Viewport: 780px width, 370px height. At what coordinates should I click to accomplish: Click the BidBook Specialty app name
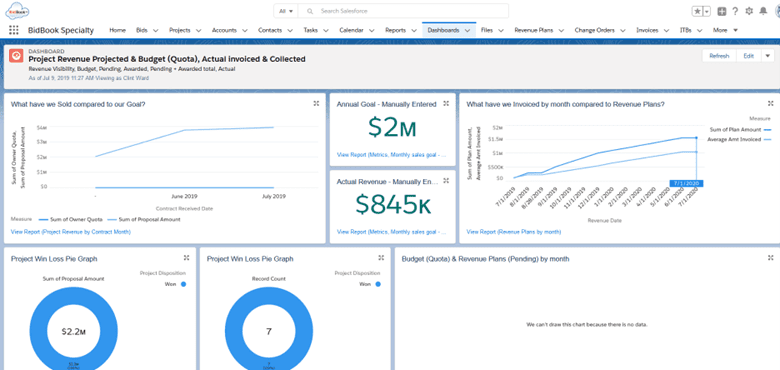pyautogui.click(x=61, y=30)
